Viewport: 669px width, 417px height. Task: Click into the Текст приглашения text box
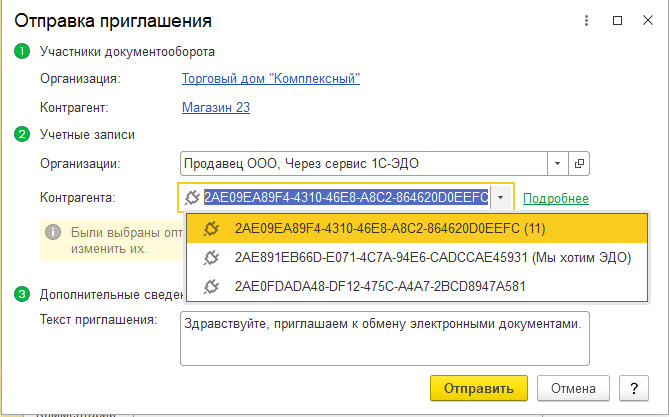384,338
